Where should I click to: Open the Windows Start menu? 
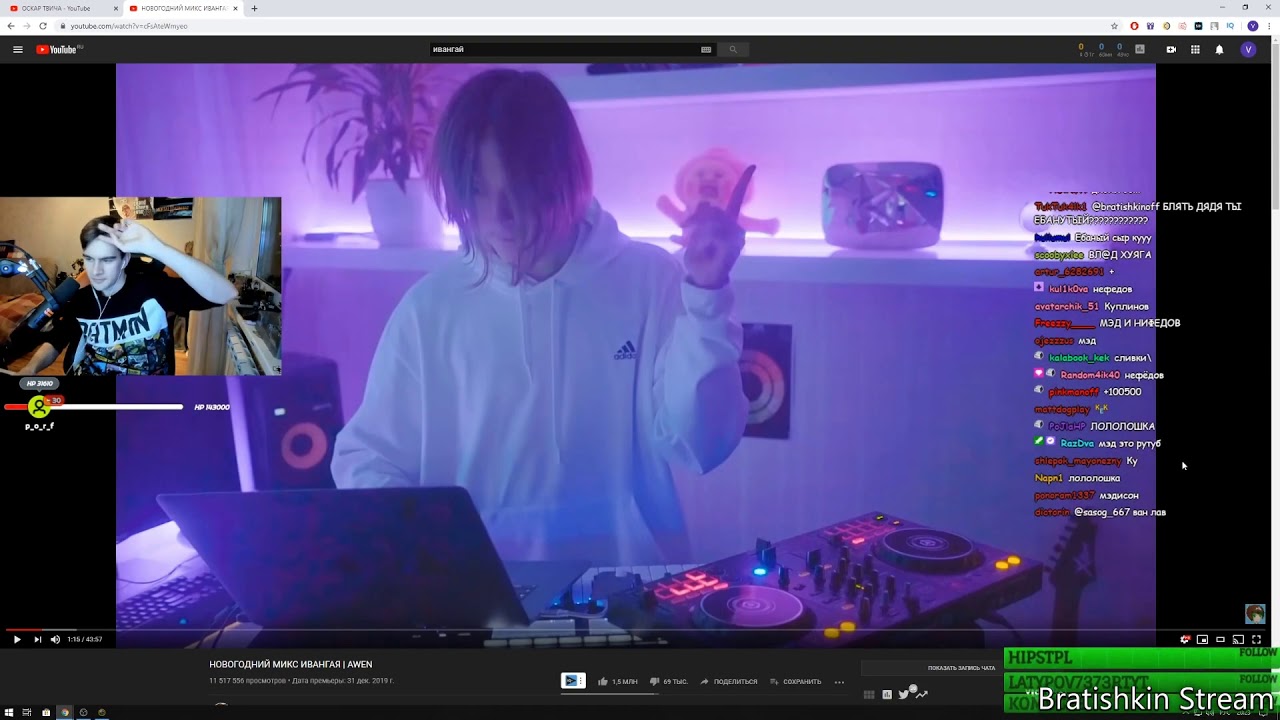pos(9,713)
